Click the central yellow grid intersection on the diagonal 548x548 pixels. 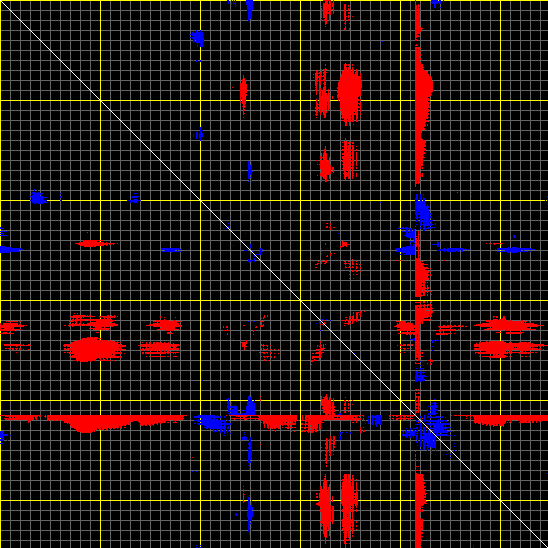pyautogui.click(x=300, y=300)
